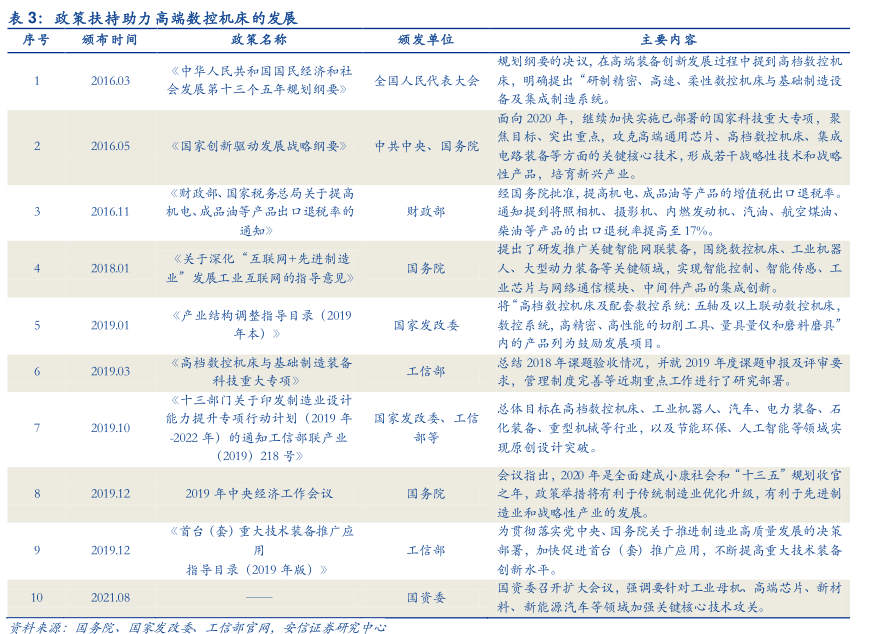The image size is (870, 634).
Task: Select the 政策名称 column header
Action: (259, 39)
